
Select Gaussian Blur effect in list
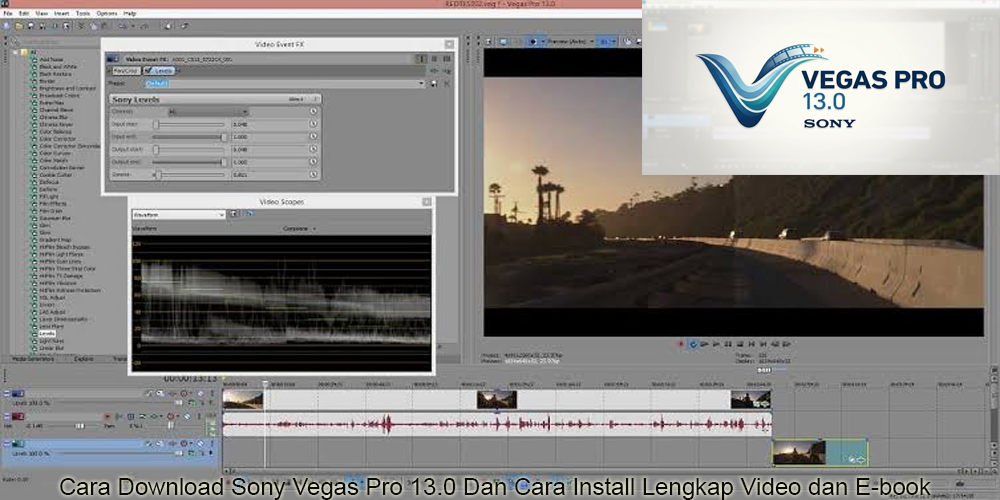(x=55, y=218)
